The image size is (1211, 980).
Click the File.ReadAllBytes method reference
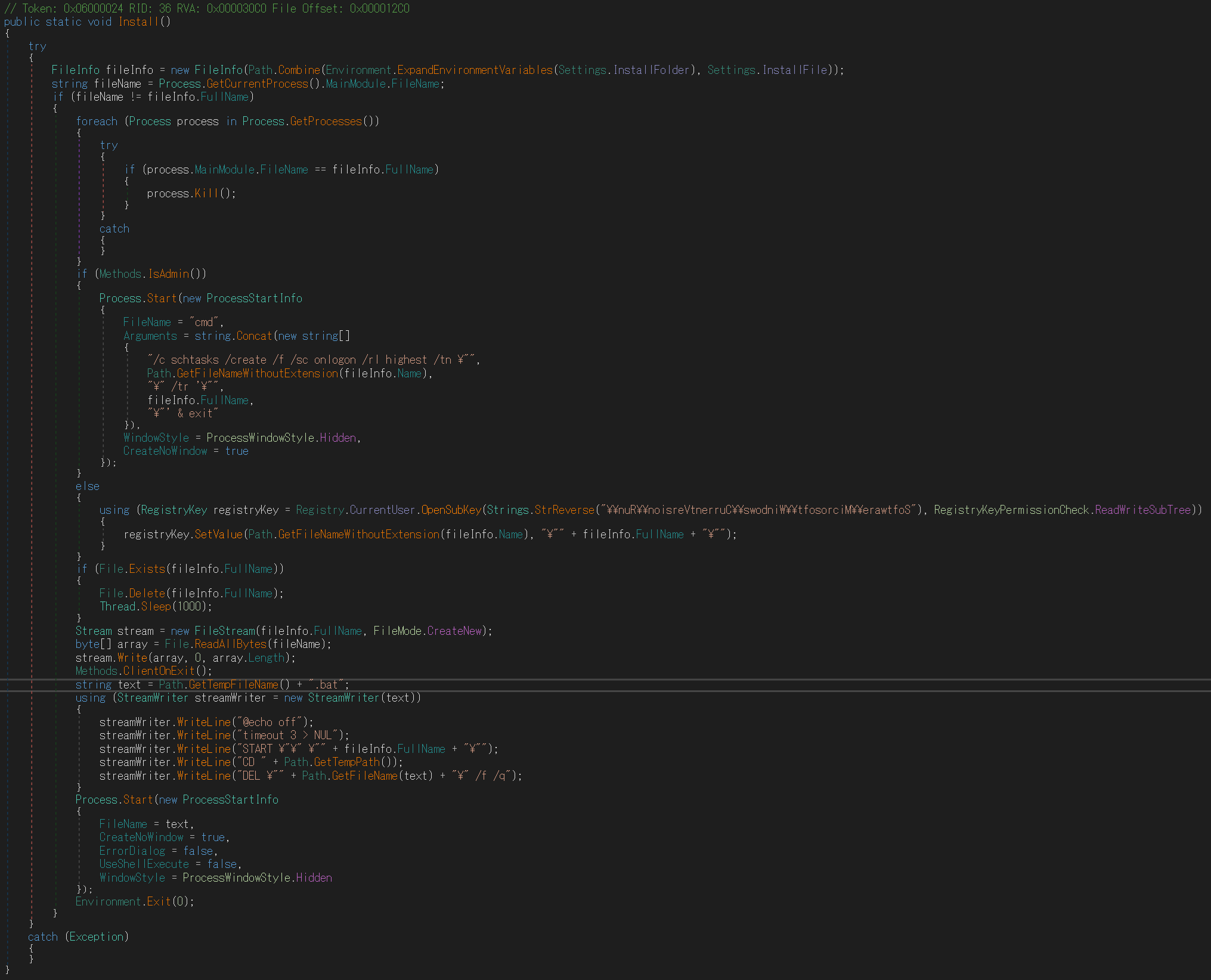[x=230, y=644]
